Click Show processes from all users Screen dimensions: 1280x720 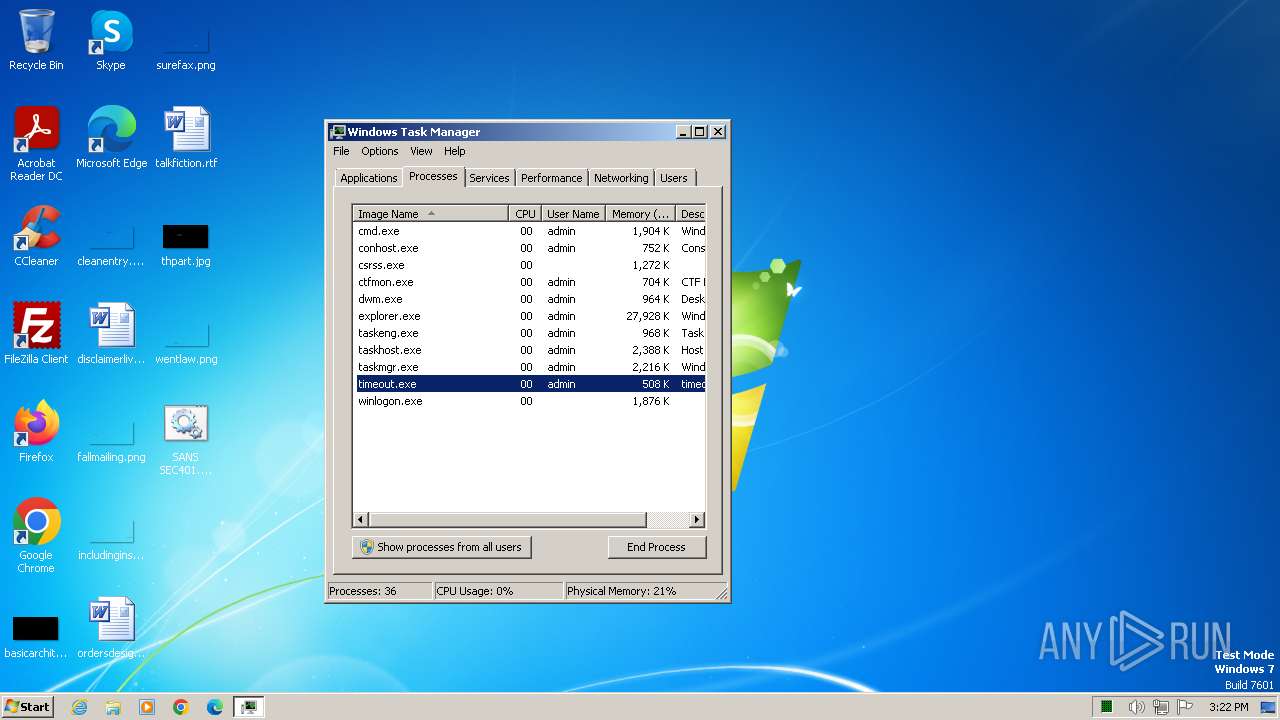(441, 547)
